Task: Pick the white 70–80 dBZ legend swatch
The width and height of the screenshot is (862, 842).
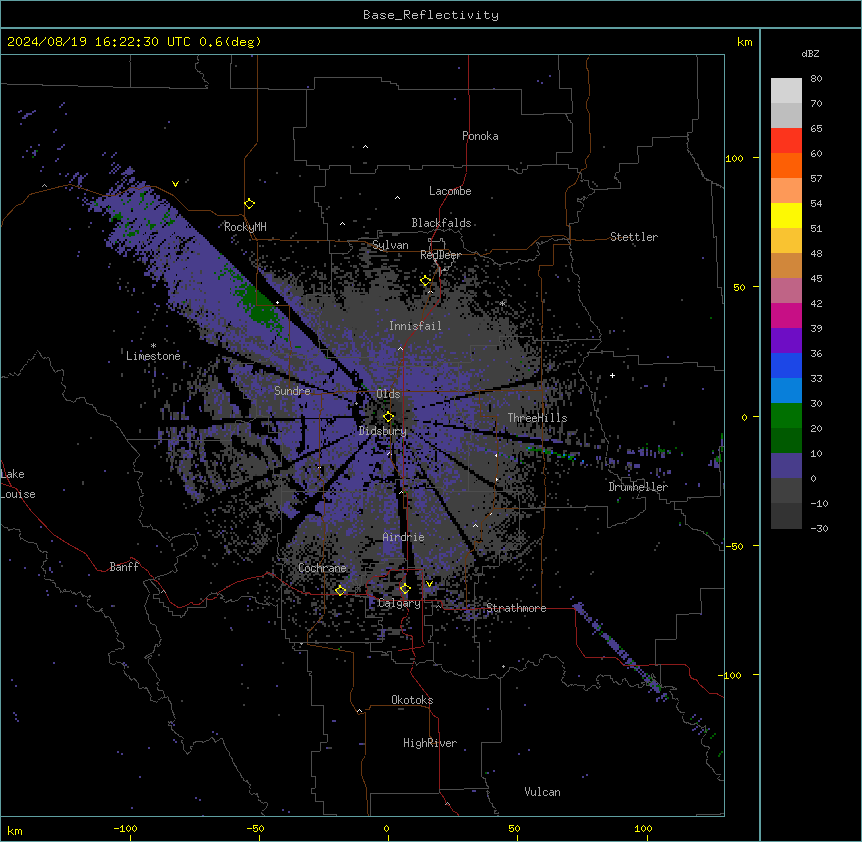Action: pyautogui.click(x=786, y=90)
